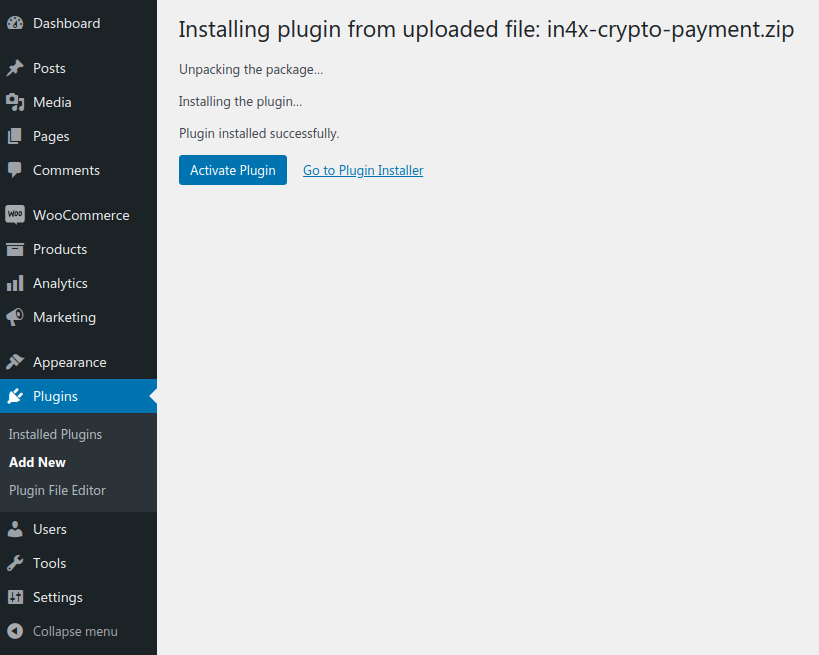
Task: Select the Plugins menu label
Action: click(55, 396)
